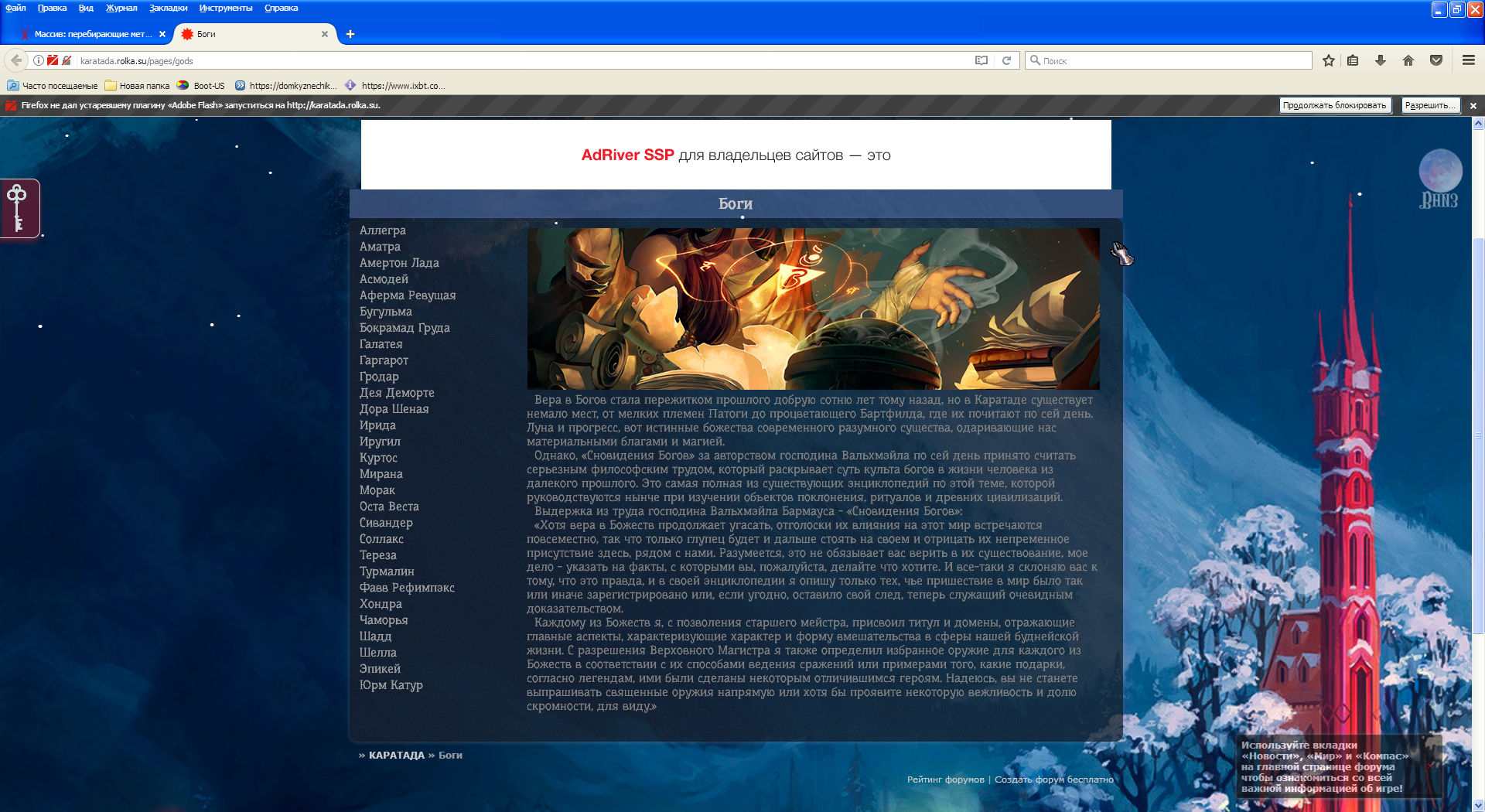Screen dimensions: 1485x812
Task: Click the gods header illustration image
Action: click(x=813, y=309)
